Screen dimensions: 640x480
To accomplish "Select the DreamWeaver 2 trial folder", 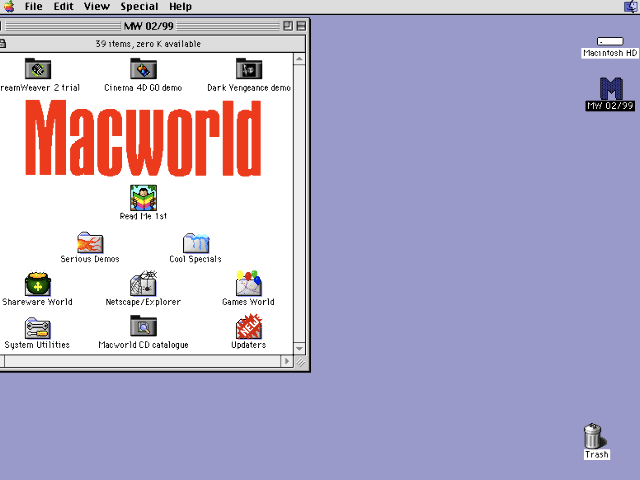I will (38, 68).
